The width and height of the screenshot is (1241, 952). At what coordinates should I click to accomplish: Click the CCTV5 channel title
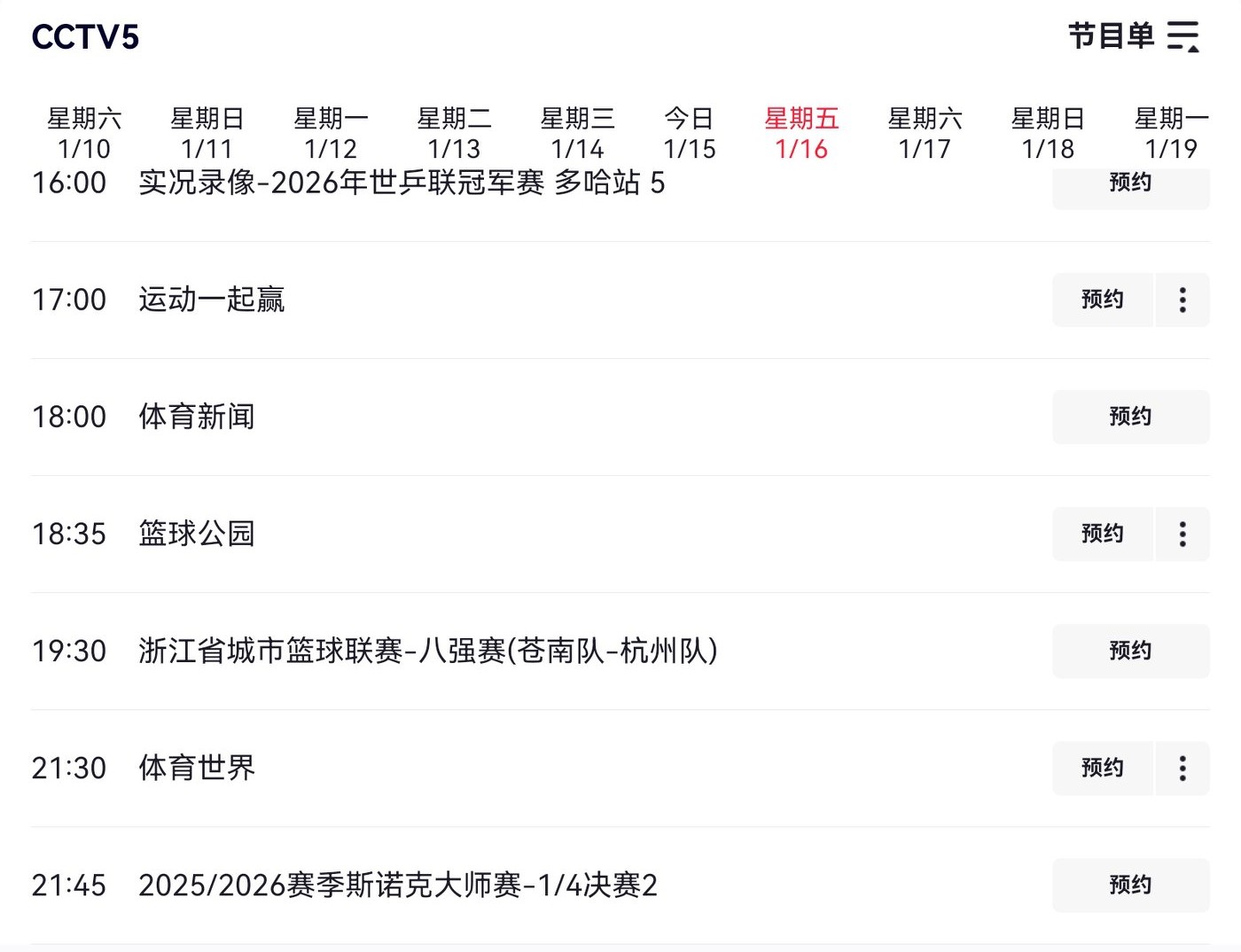tap(85, 37)
